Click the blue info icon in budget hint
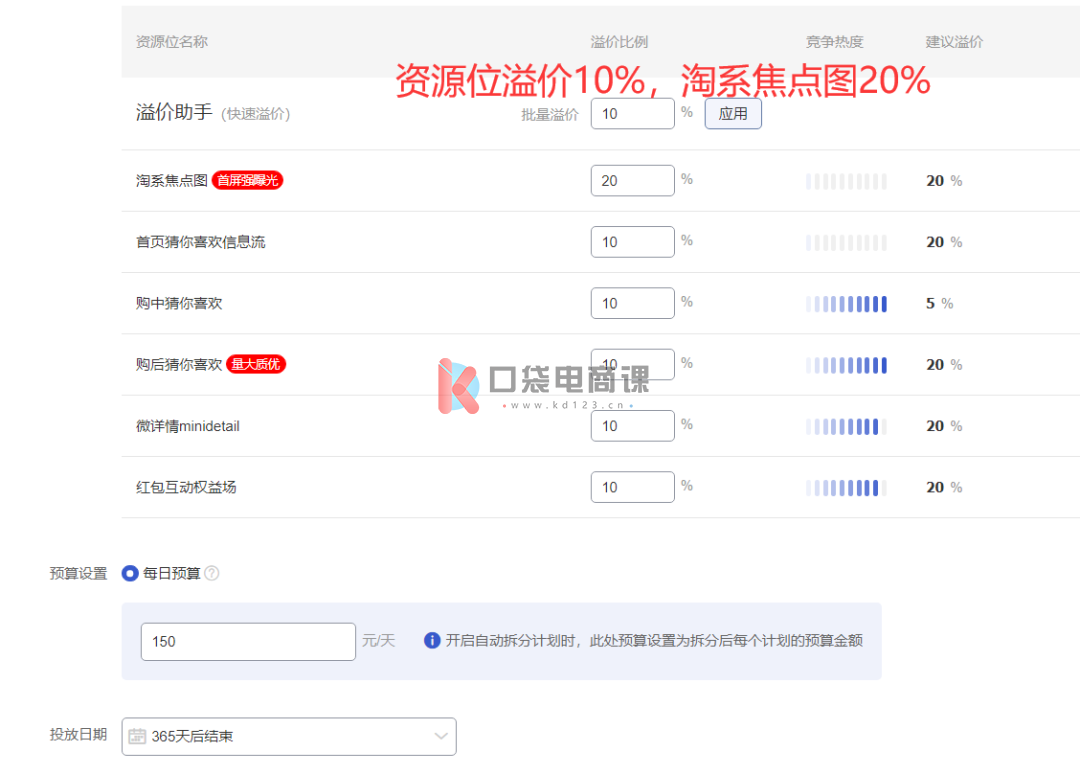This screenshot has width=1080, height=774. pyautogui.click(x=432, y=641)
